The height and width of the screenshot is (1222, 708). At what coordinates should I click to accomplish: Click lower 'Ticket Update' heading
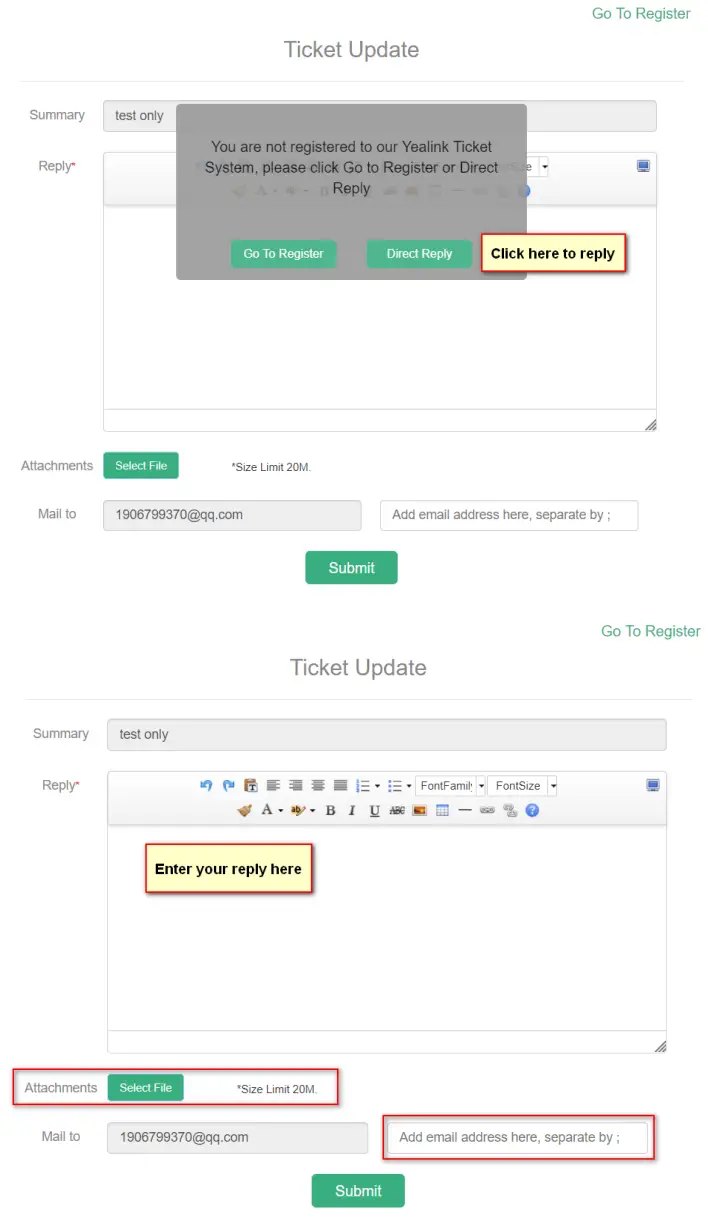coord(358,668)
